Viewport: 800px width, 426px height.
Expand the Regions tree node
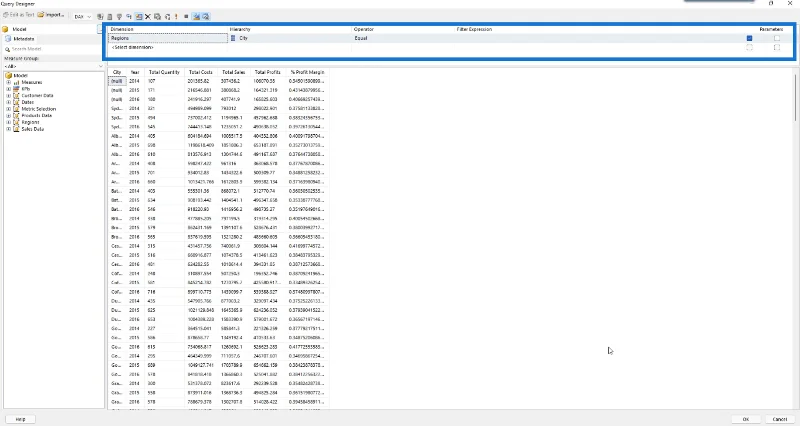tap(8, 122)
